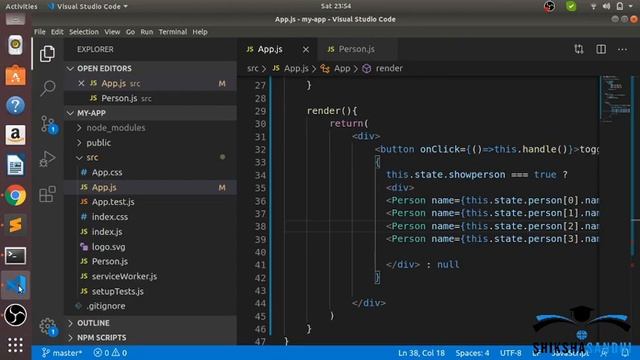Expand the node_modules folder
Image resolution: width=640 pixels, height=360 pixels.
click(150, 128)
